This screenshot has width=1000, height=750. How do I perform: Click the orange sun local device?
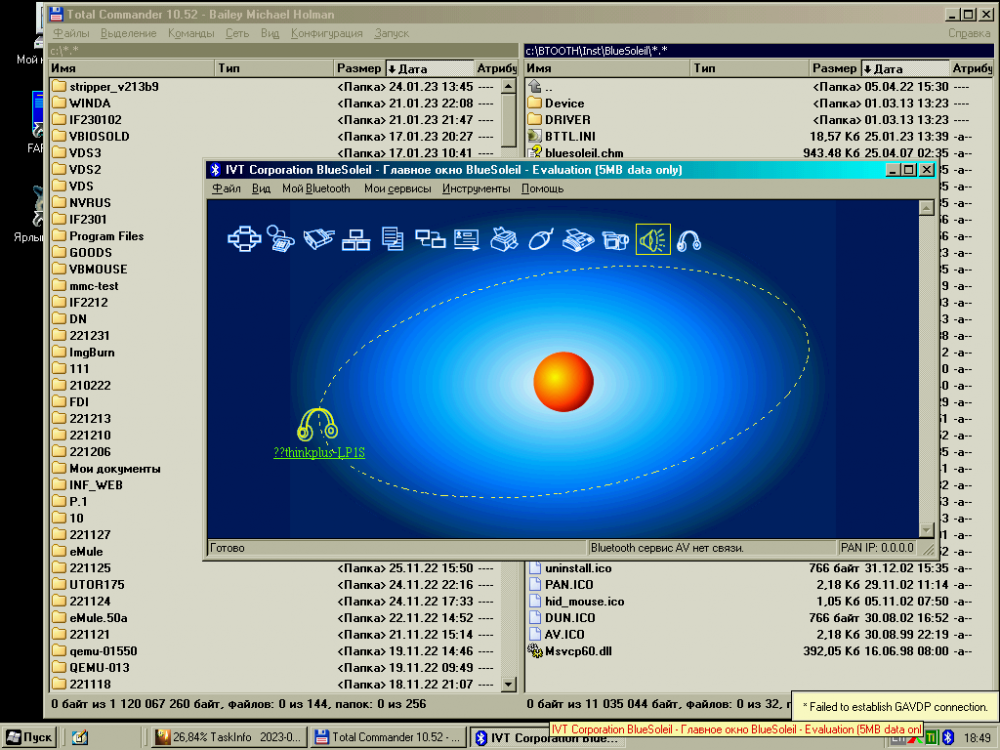pyautogui.click(x=564, y=381)
